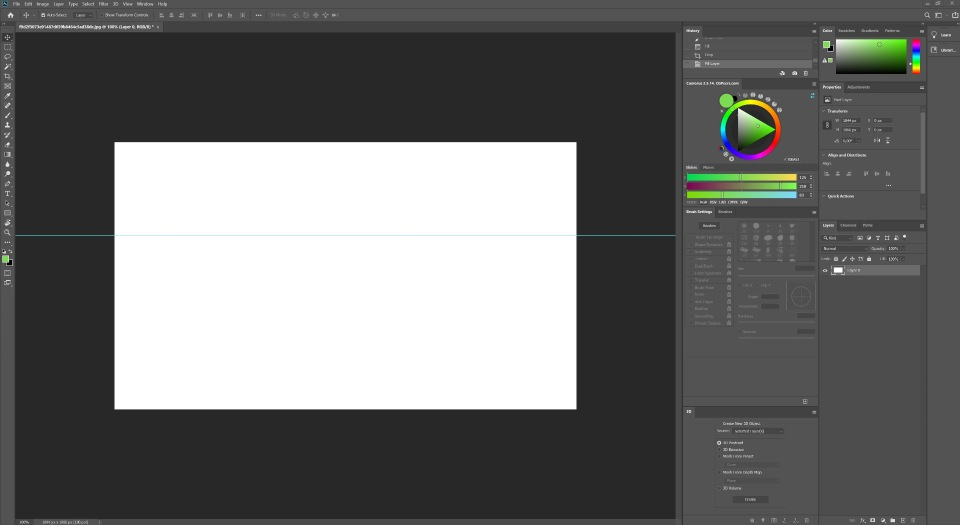The height and width of the screenshot is (525, 960).
Task: Select the Move tool in the toolbox
Action: 7,37
